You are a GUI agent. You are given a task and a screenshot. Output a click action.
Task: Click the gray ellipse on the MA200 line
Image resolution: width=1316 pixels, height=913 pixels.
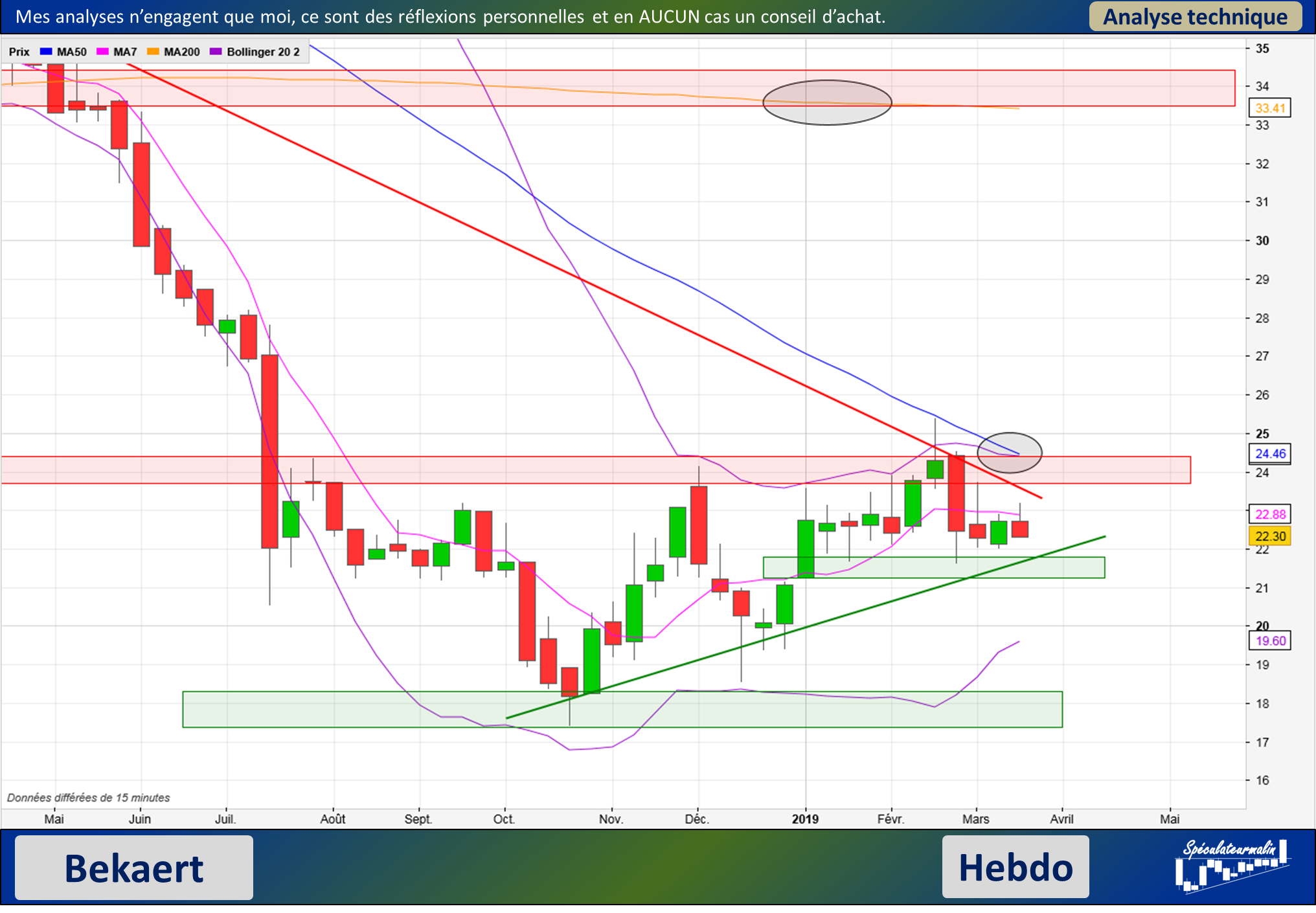tap(827, 102)
